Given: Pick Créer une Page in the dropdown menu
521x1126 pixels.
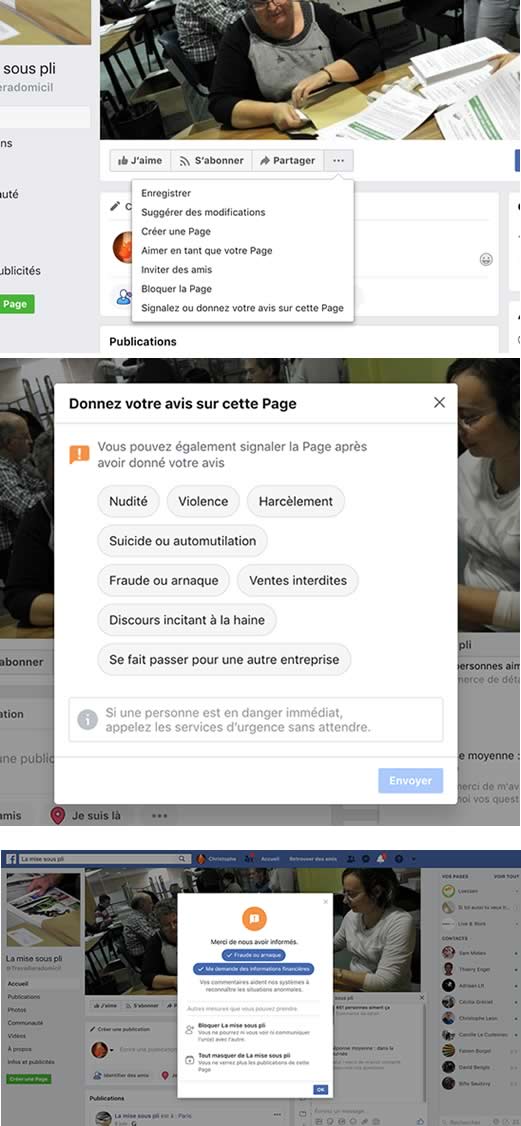Looking at the screenshot, I should click(x=176, y=232).
